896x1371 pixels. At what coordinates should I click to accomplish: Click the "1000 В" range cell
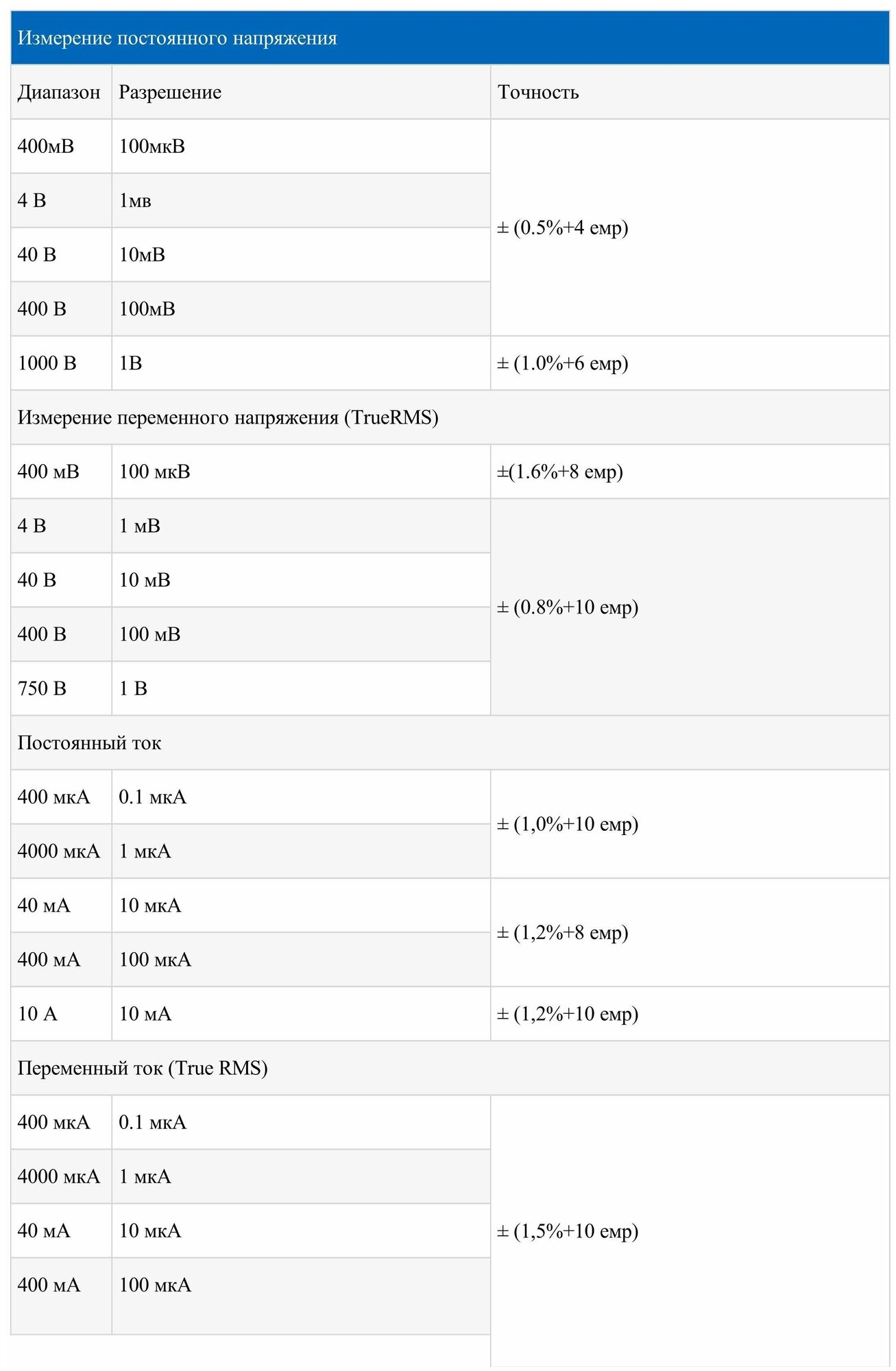pyautogui.click(x=47, y=363)
